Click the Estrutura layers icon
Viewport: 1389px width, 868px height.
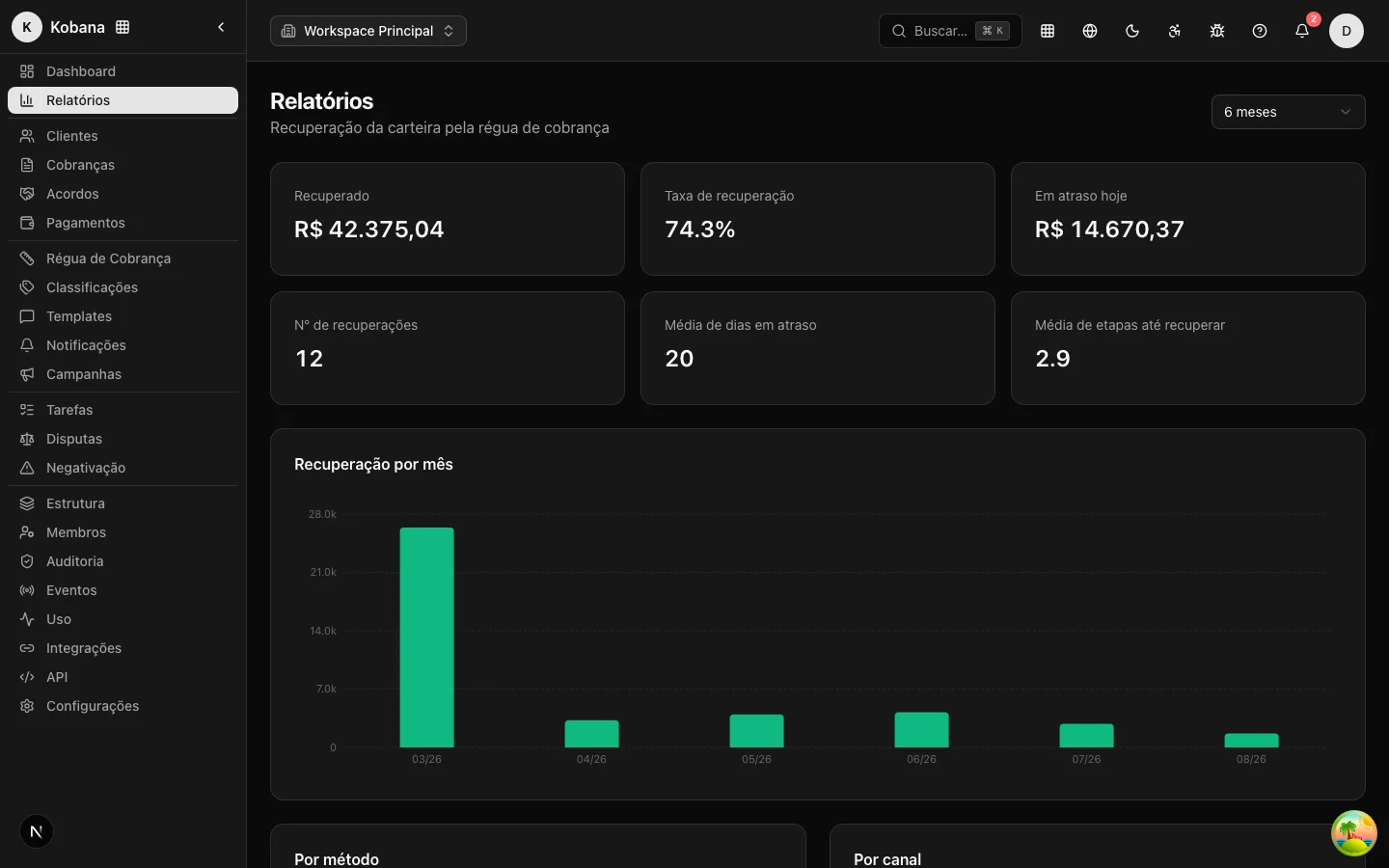tap(27, 503)
